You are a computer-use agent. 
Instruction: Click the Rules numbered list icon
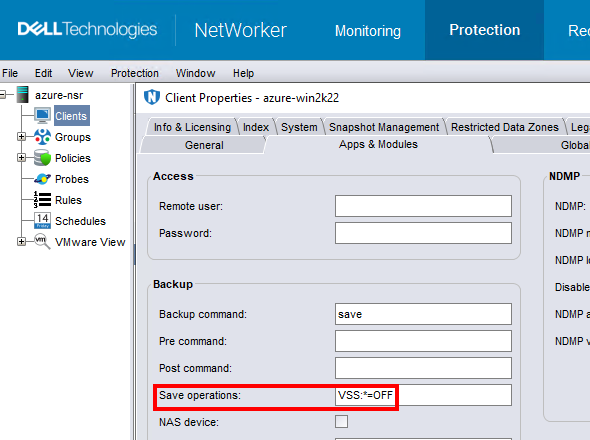coord(42,200)
